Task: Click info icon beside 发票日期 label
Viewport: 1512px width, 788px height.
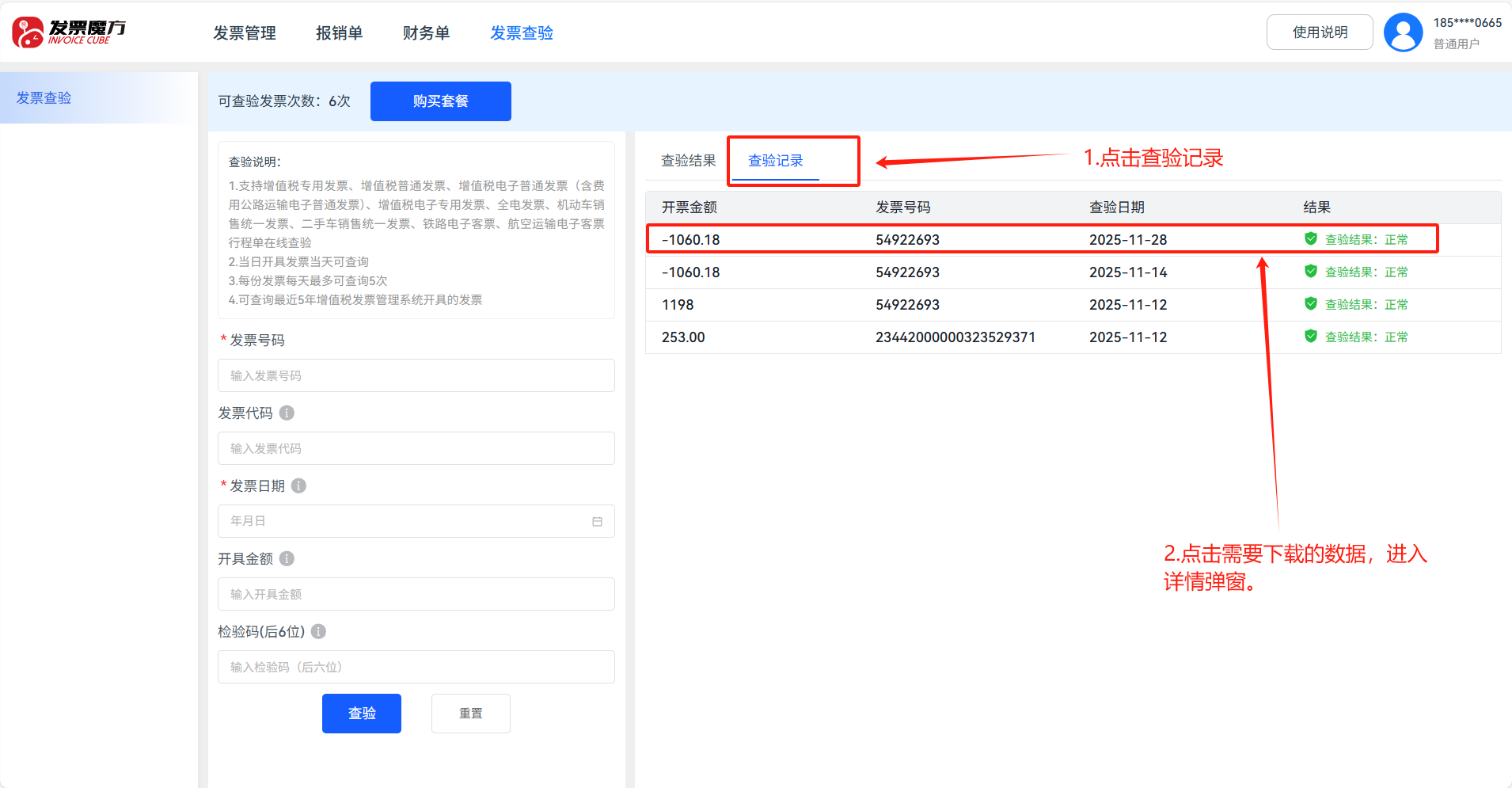Action: pyautogui.click(x=298, y=485)
